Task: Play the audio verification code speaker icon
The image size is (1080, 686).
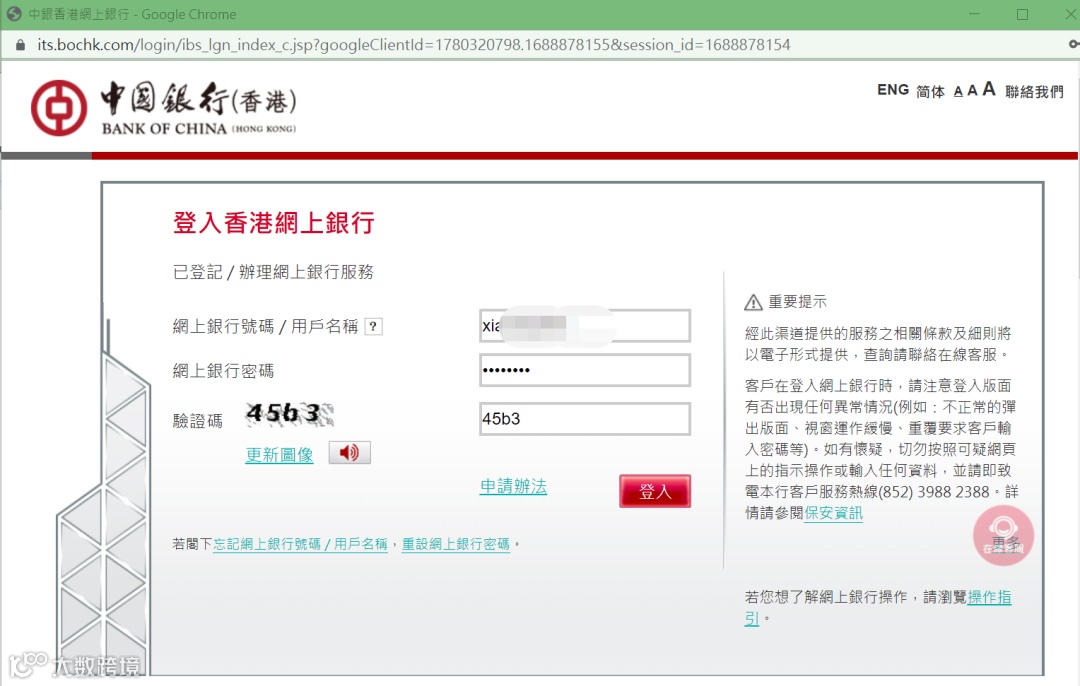Action: click(349, 453)
